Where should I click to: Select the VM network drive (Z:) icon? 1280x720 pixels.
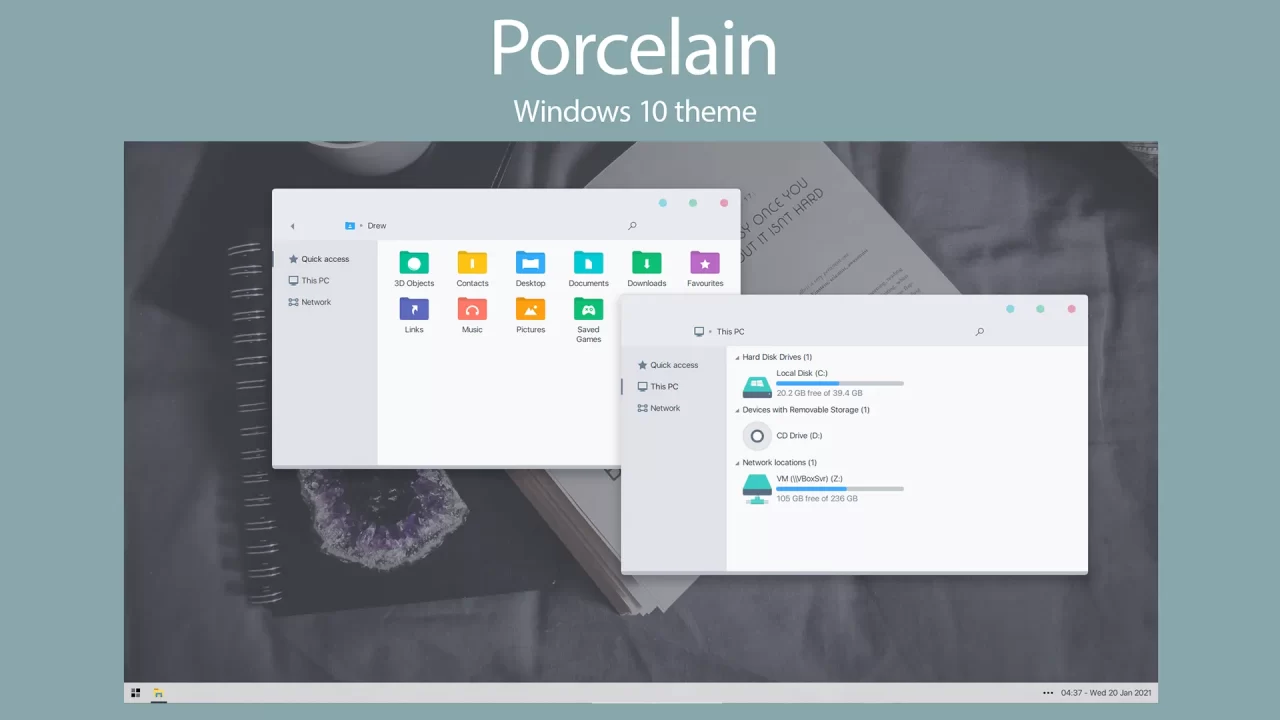pos(757,489)
